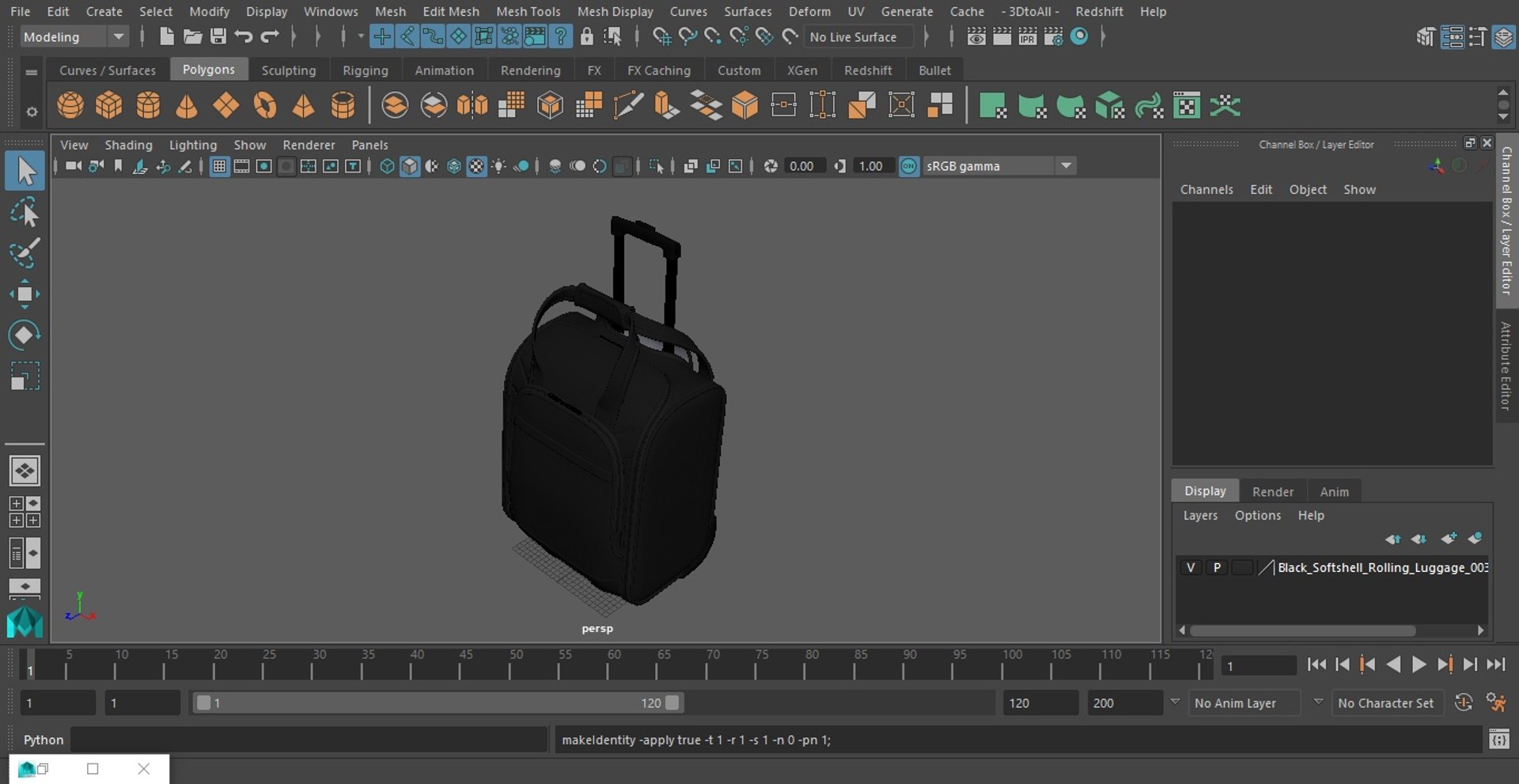Open the sRGB gamma view transform dropdown

click(1000, 166)
